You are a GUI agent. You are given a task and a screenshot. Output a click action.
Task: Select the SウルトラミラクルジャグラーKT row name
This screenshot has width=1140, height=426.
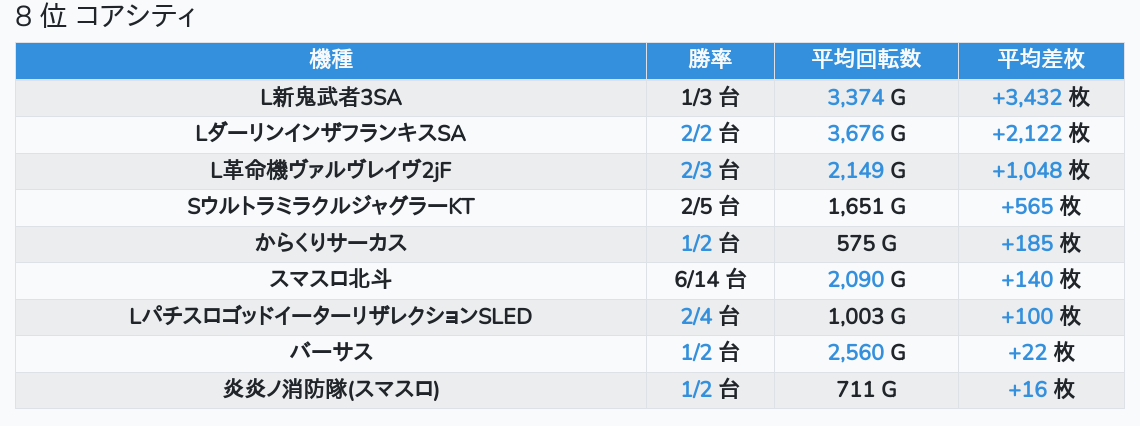coord(331,207)
